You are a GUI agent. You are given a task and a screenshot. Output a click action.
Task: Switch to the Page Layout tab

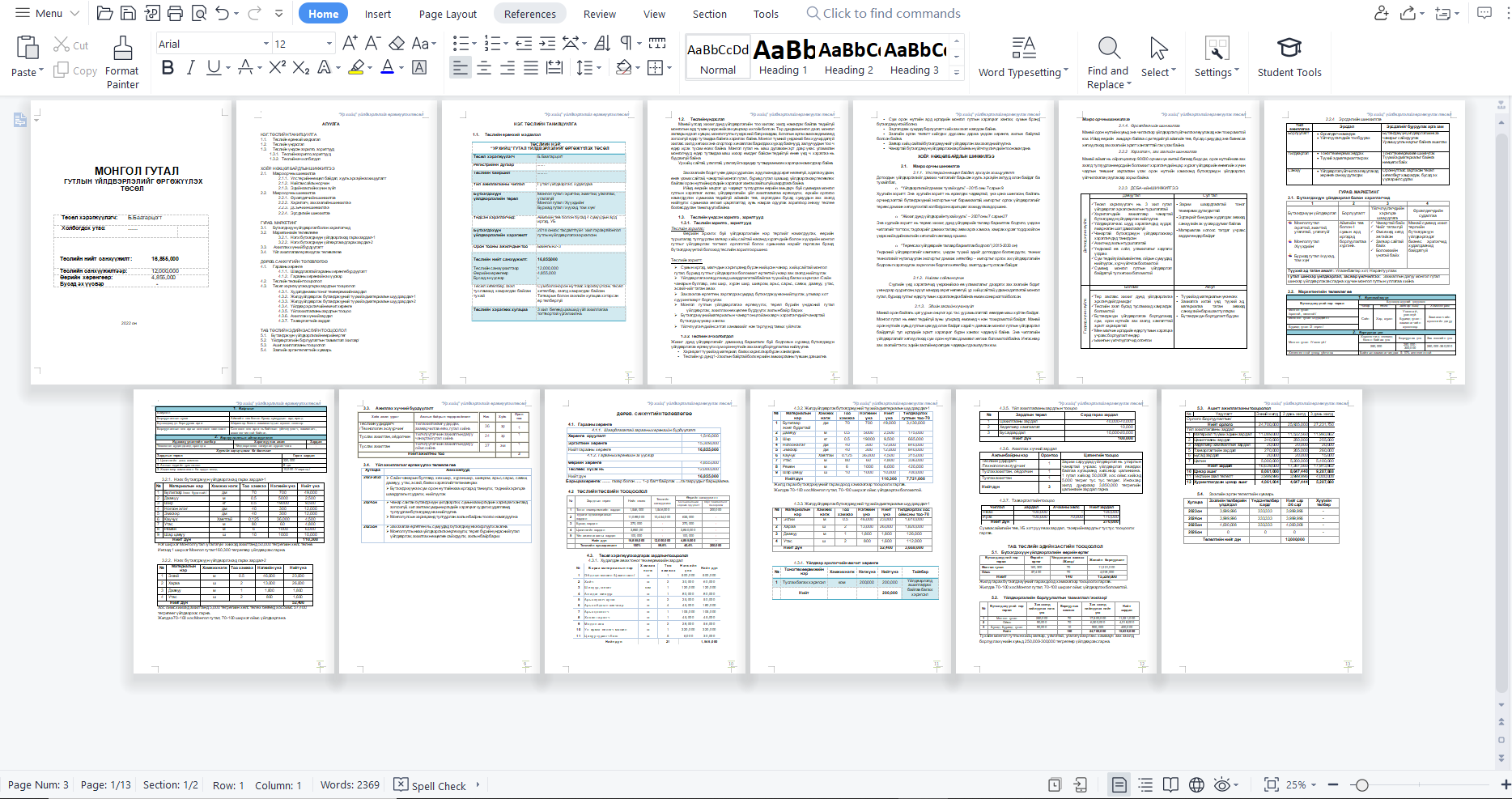(x=448, y=14)
